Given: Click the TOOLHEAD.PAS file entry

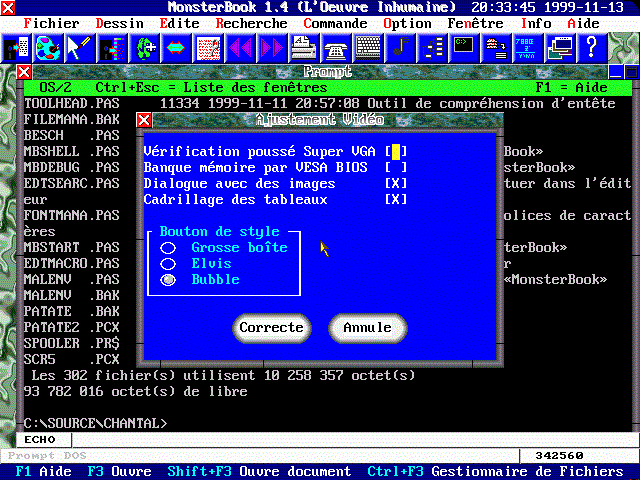Looking at the screenshot, I should 72,104.
